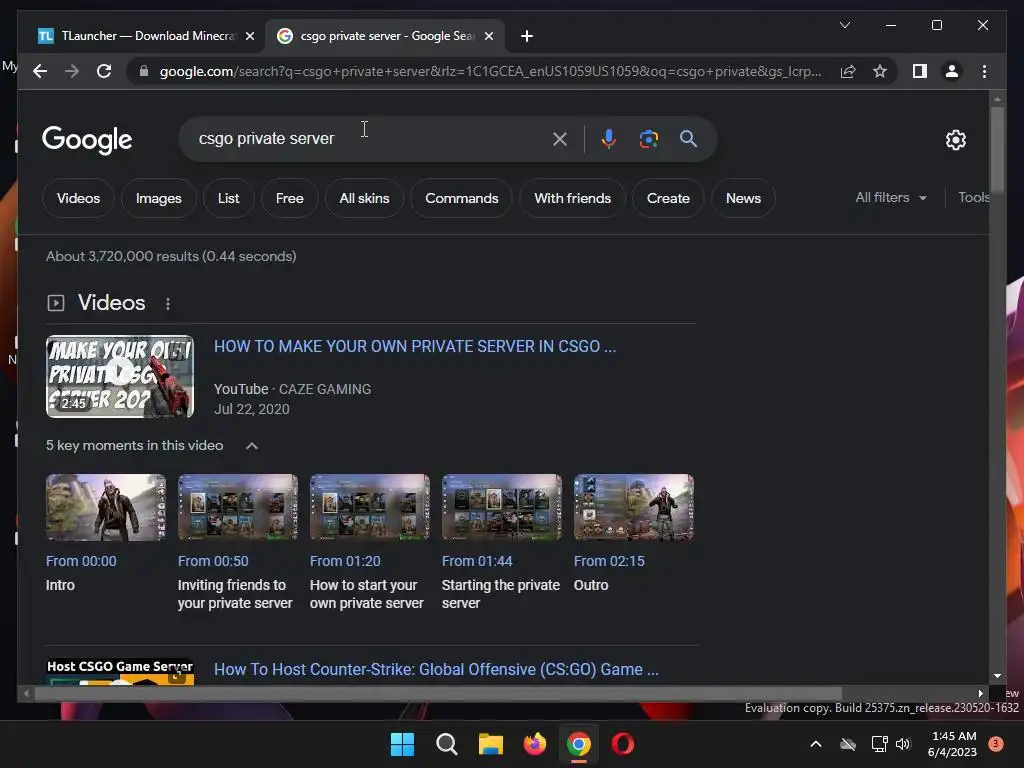Open a new browser tab

(x=527, y=36)
